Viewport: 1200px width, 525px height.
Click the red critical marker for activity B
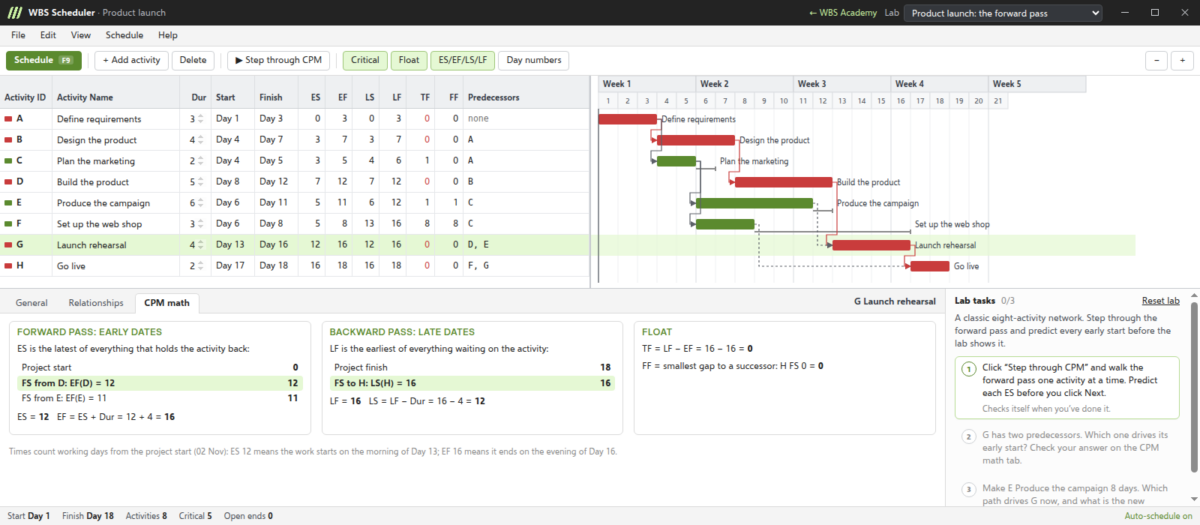tap(9, 140)
